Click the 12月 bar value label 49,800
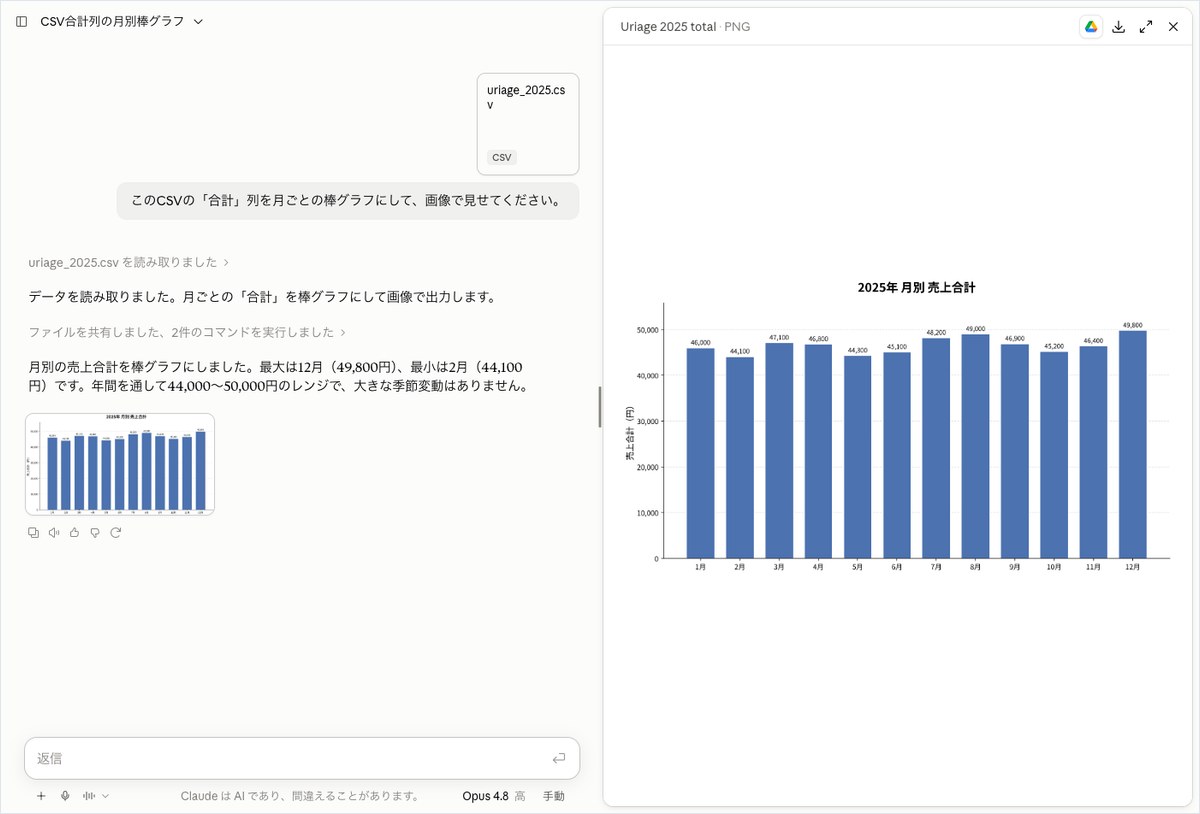Viewport: 1200px width, 814px height. coord(1132,325)
